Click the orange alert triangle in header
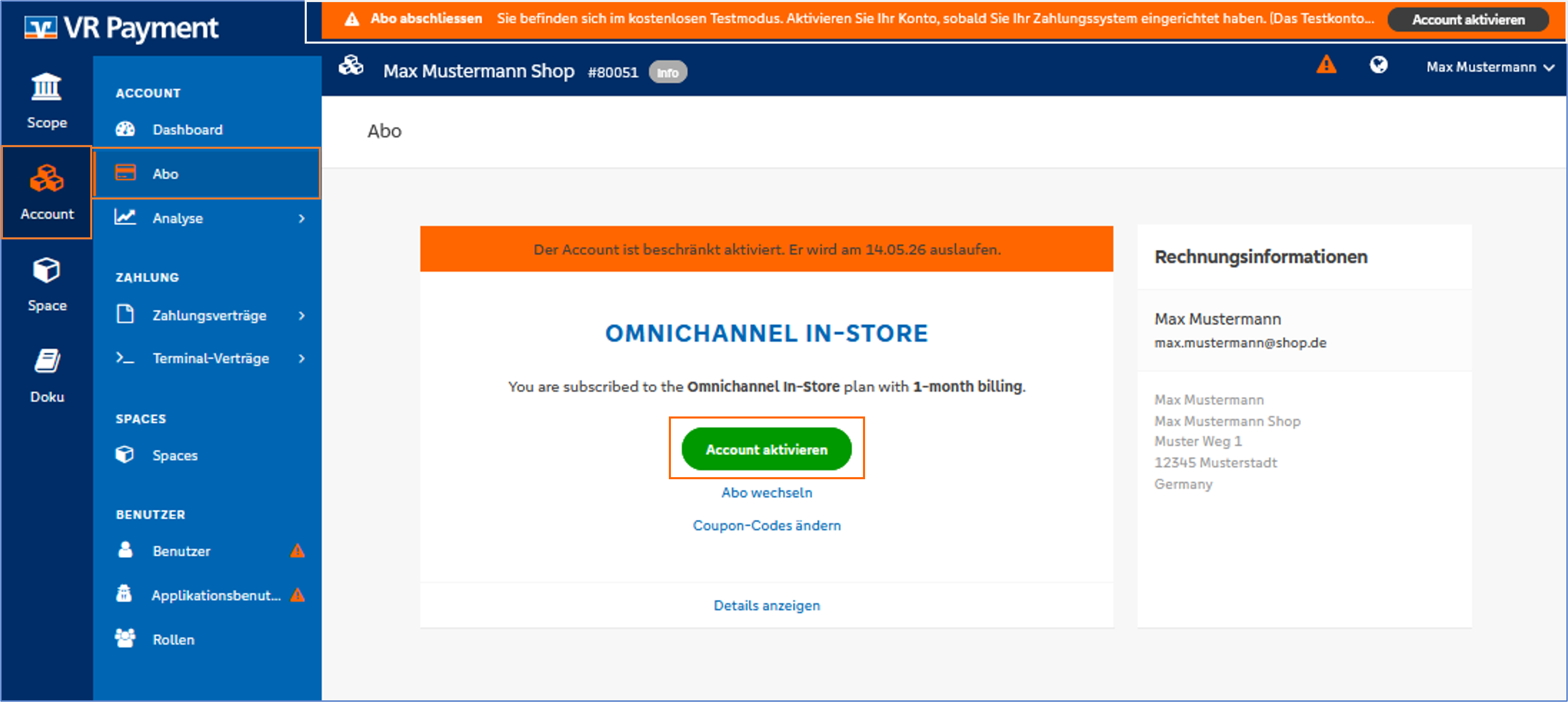The width and height of the screenshot is (1568, 702). (1327, 64)
